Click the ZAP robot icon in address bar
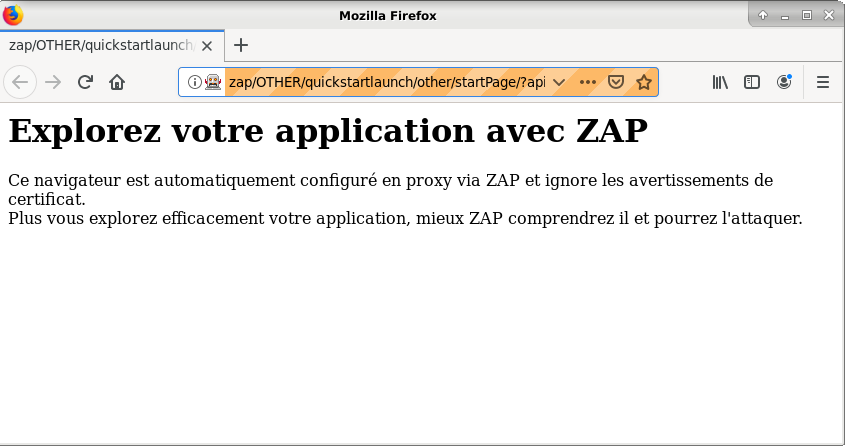The image size is (845, 446). [213, 82]
